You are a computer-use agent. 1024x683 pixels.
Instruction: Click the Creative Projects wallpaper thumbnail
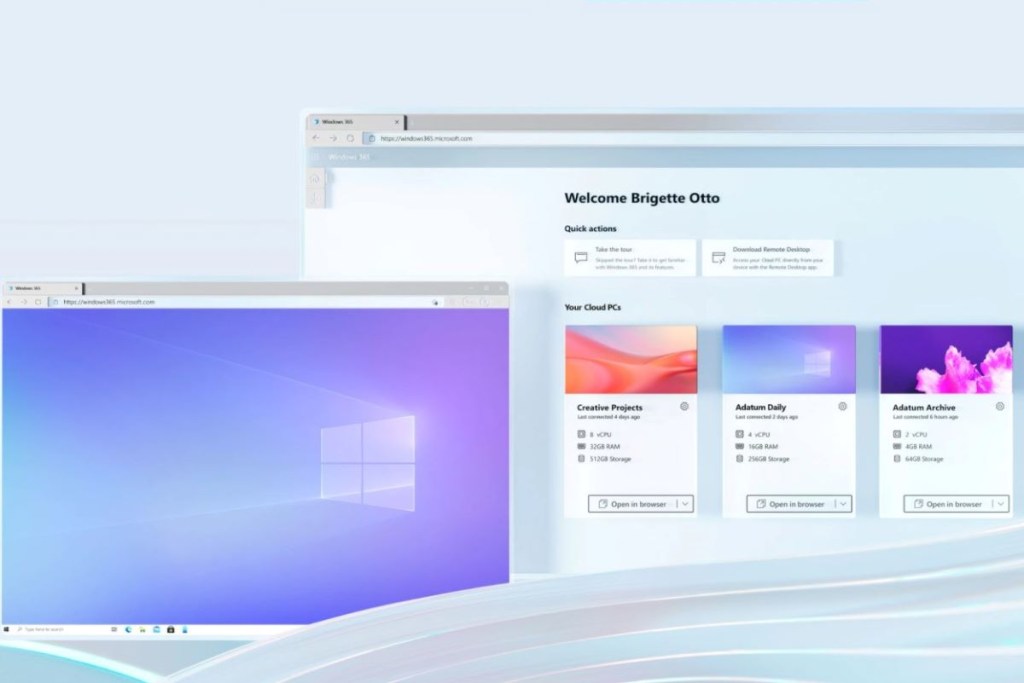[631, 357]
